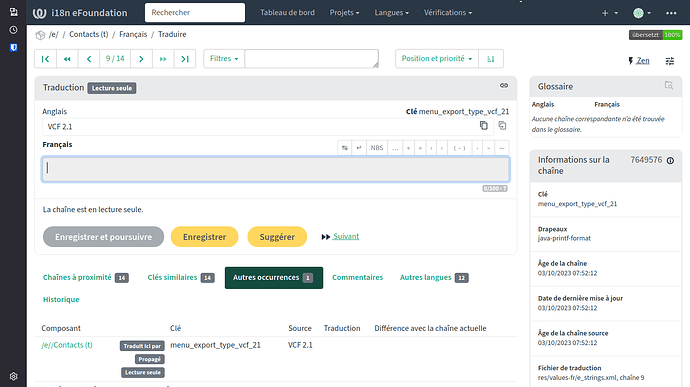Clone source text into translation icon
690x387 pixels.
502,125
